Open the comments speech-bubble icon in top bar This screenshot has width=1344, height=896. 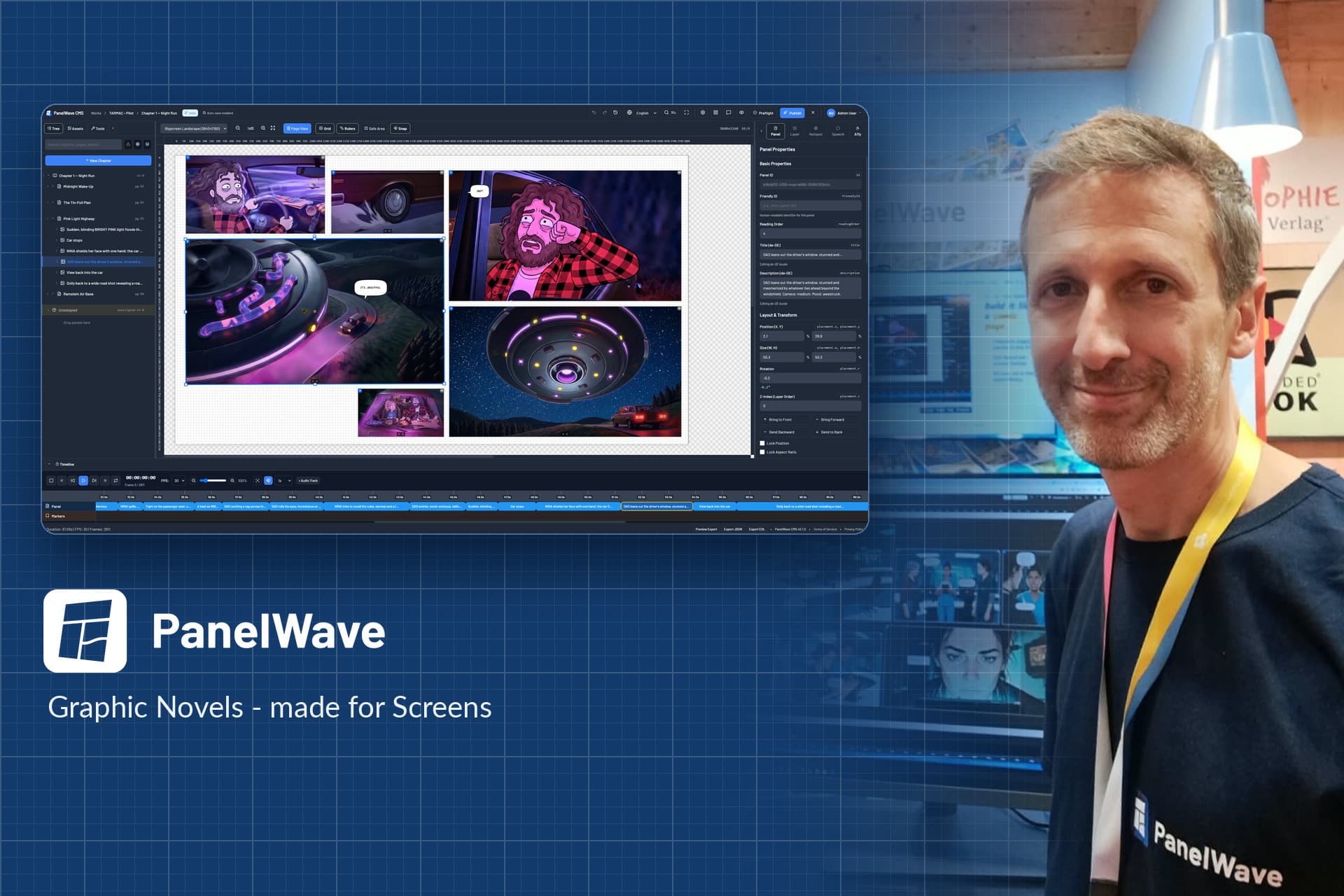(x=729, y=113)
